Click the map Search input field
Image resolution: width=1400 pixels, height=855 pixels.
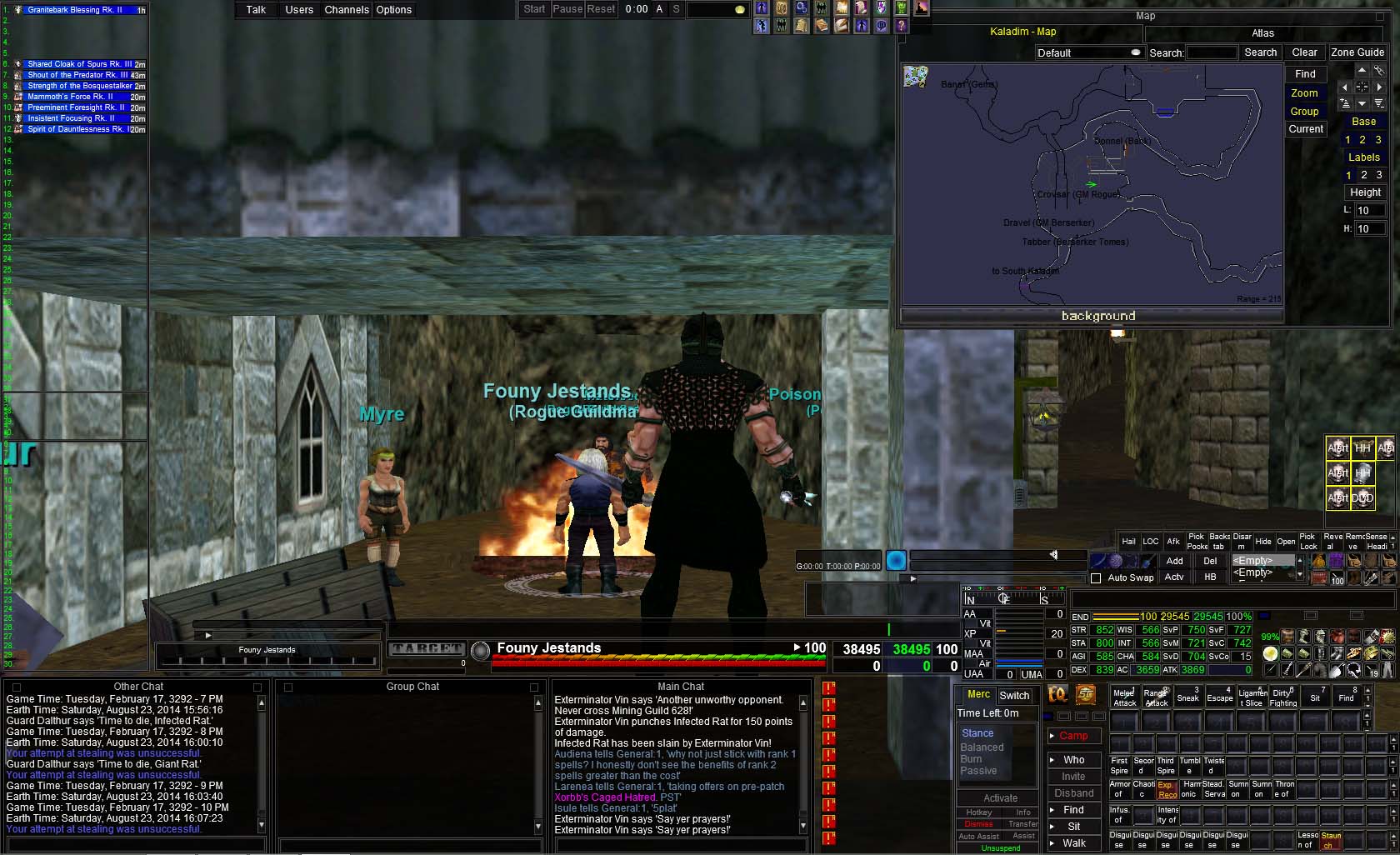[1211, 52]
